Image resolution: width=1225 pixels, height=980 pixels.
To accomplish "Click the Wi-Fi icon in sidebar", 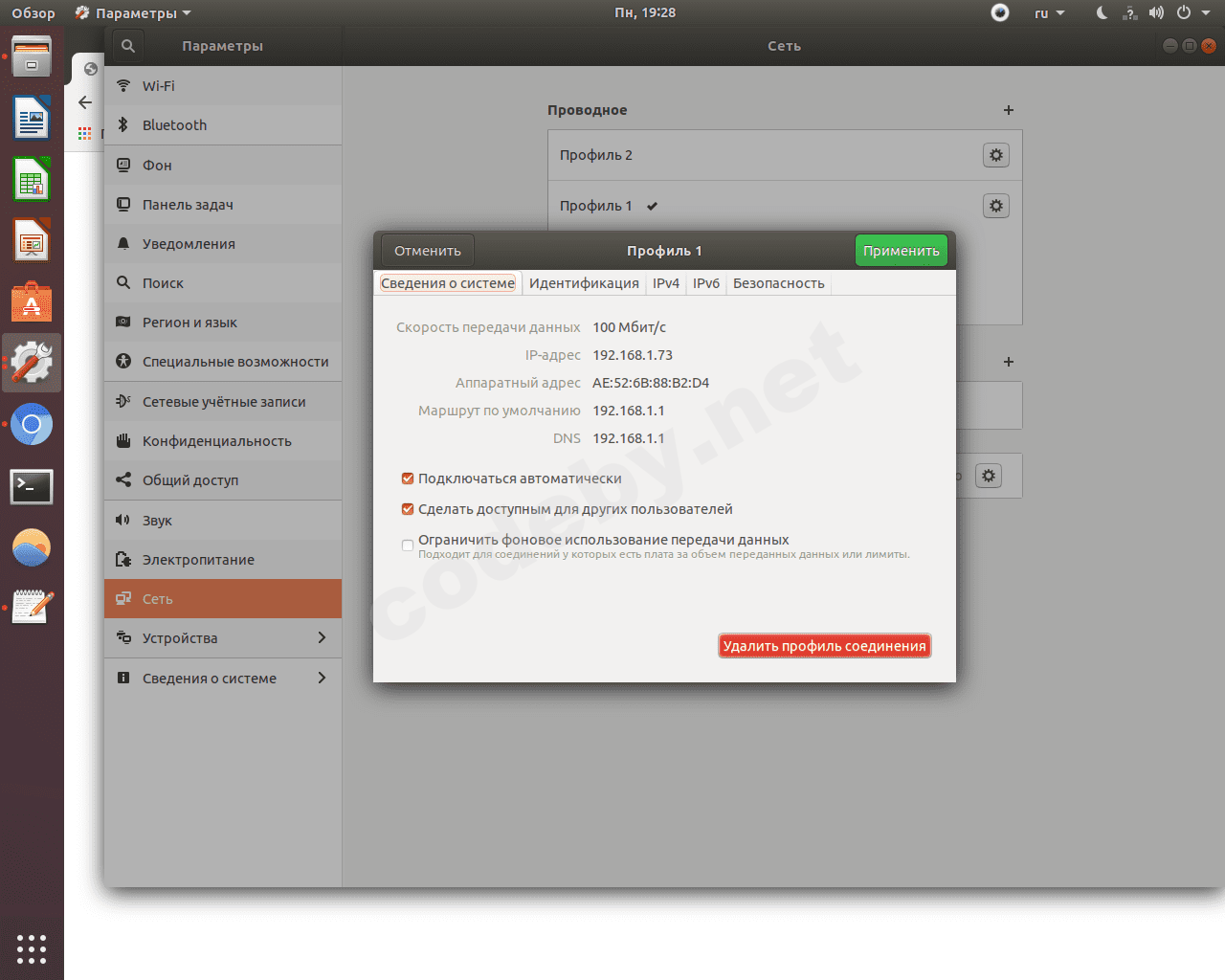I will tap(123, 86).
